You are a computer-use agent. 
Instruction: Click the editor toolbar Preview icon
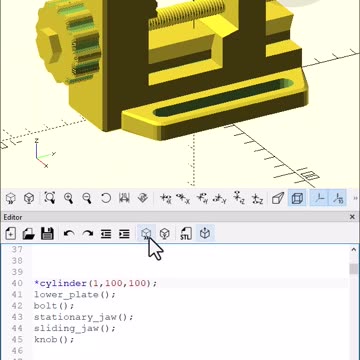click(147, 233)
